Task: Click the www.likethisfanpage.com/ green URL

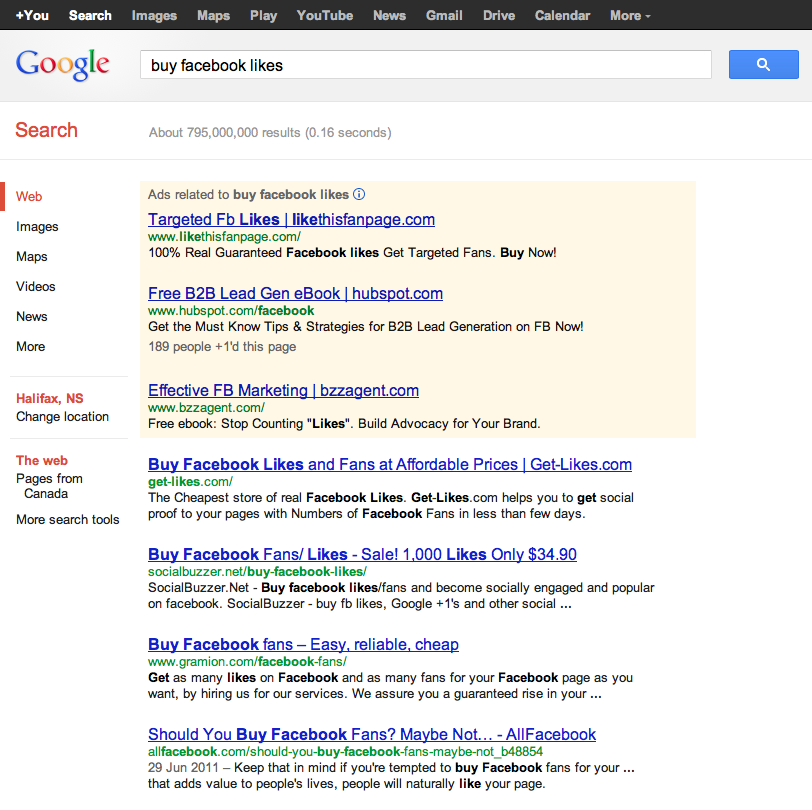Action: pyautogui.click(x=224, y=237)
